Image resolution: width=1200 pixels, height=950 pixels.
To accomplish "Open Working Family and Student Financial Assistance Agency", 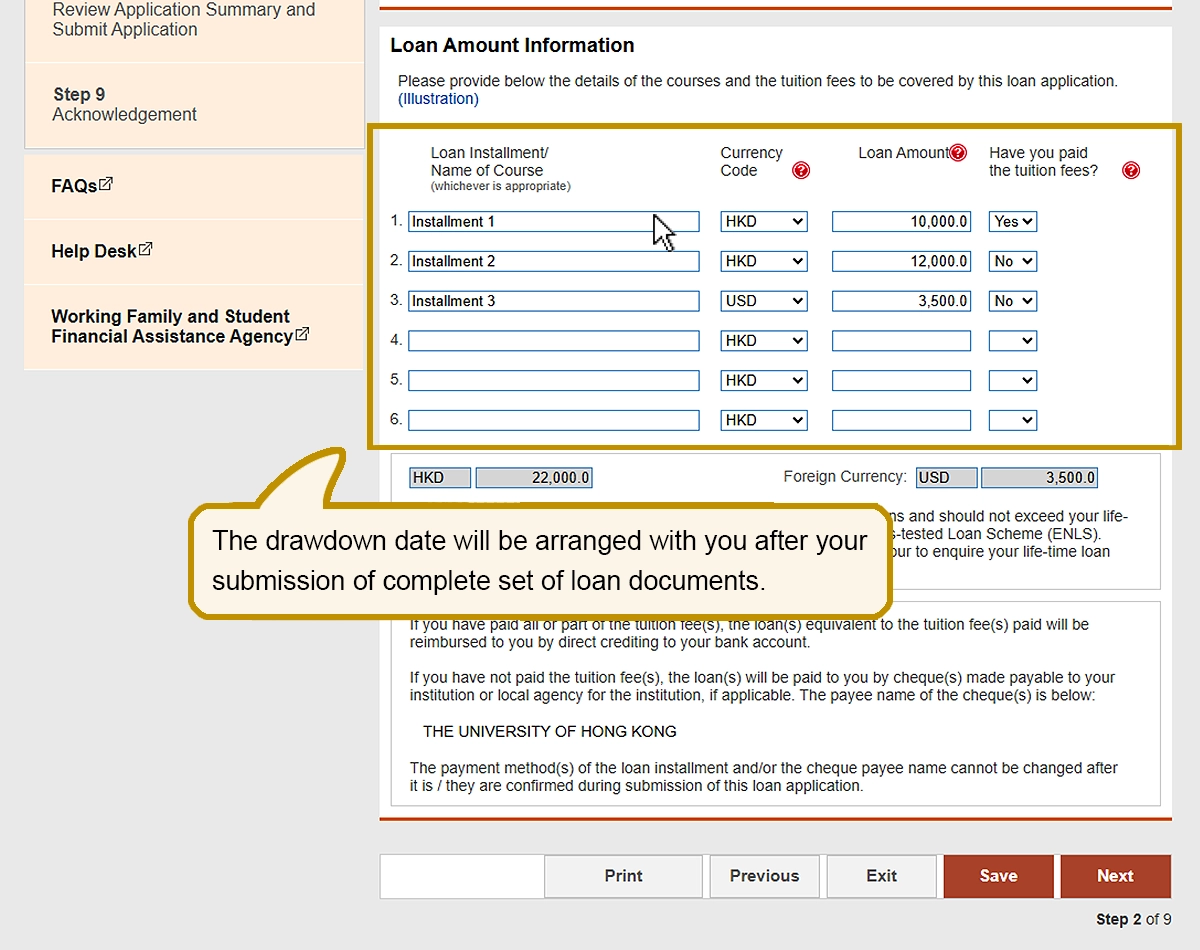I will click(180, 327).
